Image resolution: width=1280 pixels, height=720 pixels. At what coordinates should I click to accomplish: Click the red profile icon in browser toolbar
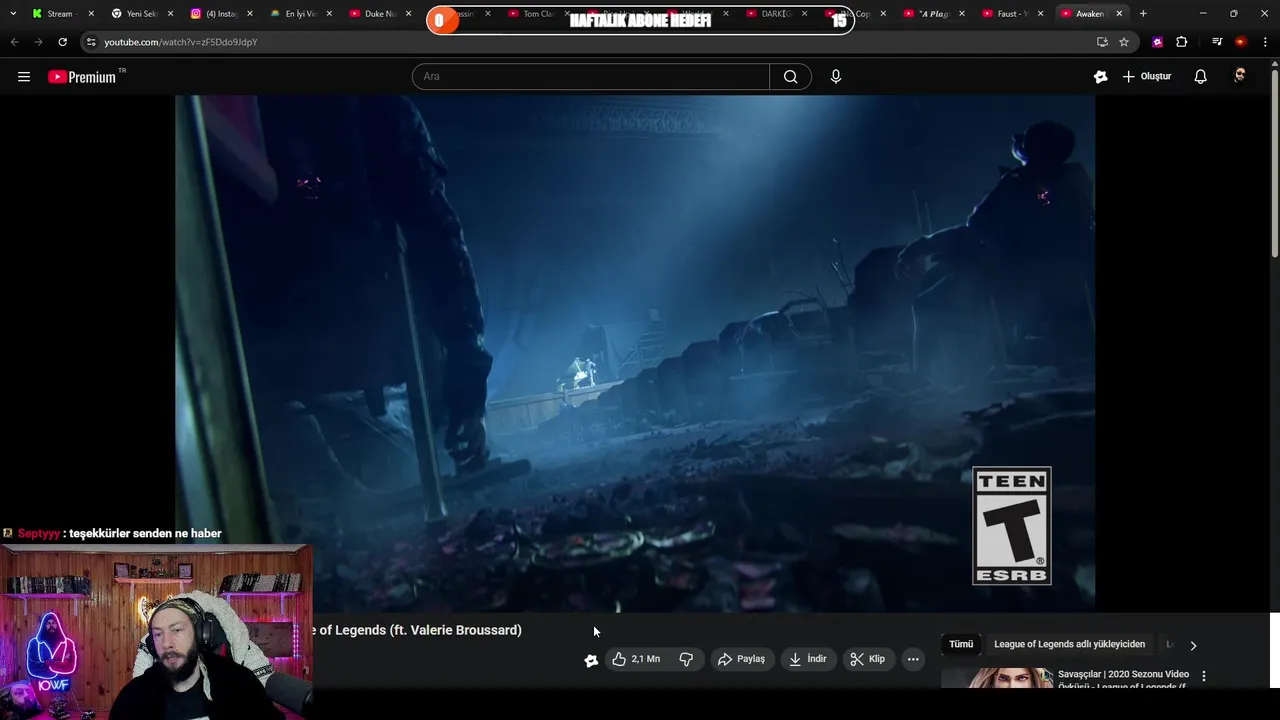1241,42
